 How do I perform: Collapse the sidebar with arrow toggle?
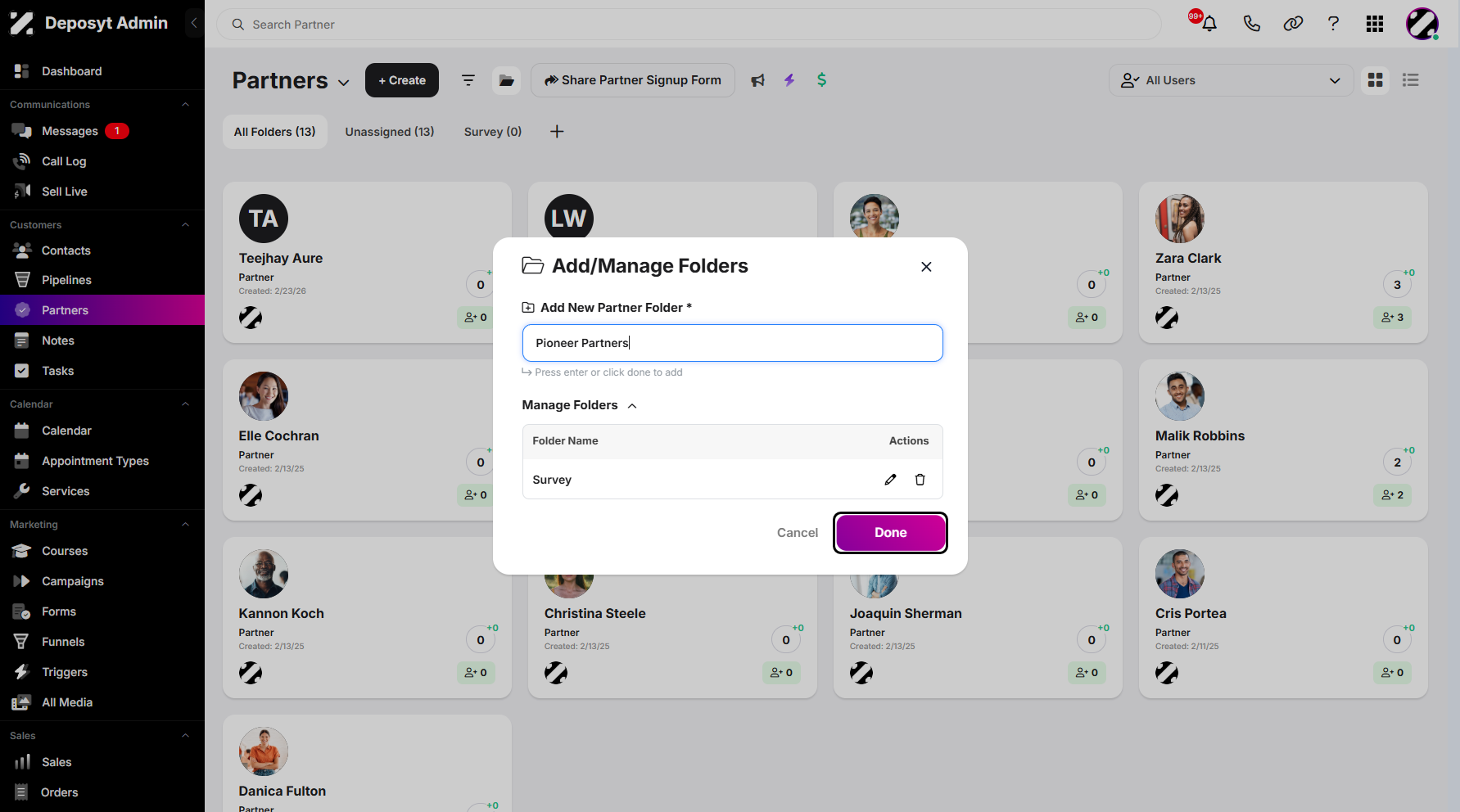194,23
